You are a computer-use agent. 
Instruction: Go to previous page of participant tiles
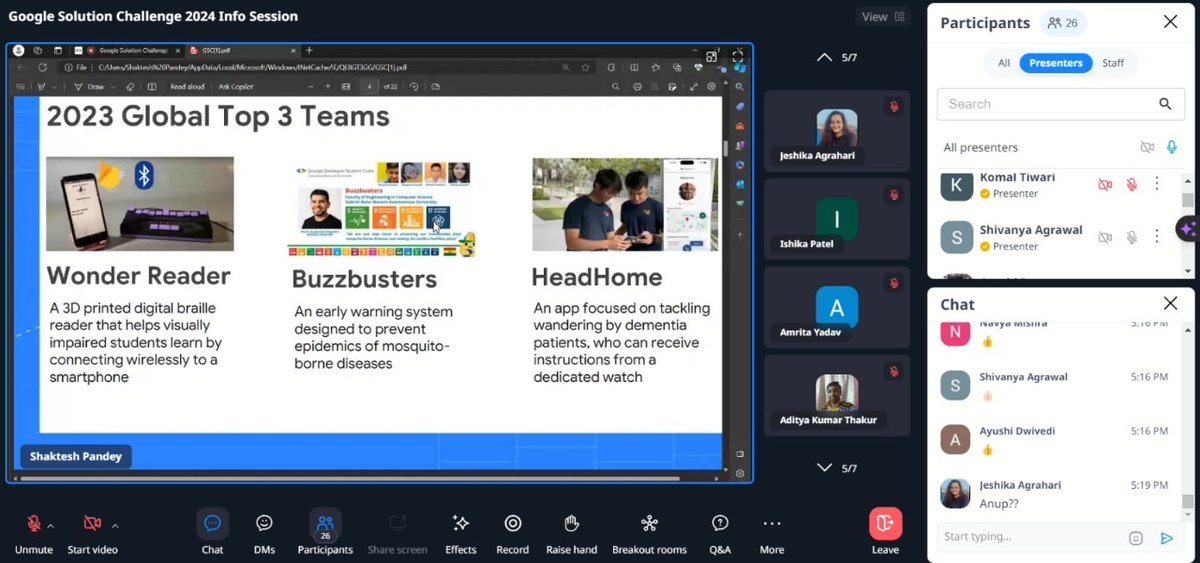824,58
